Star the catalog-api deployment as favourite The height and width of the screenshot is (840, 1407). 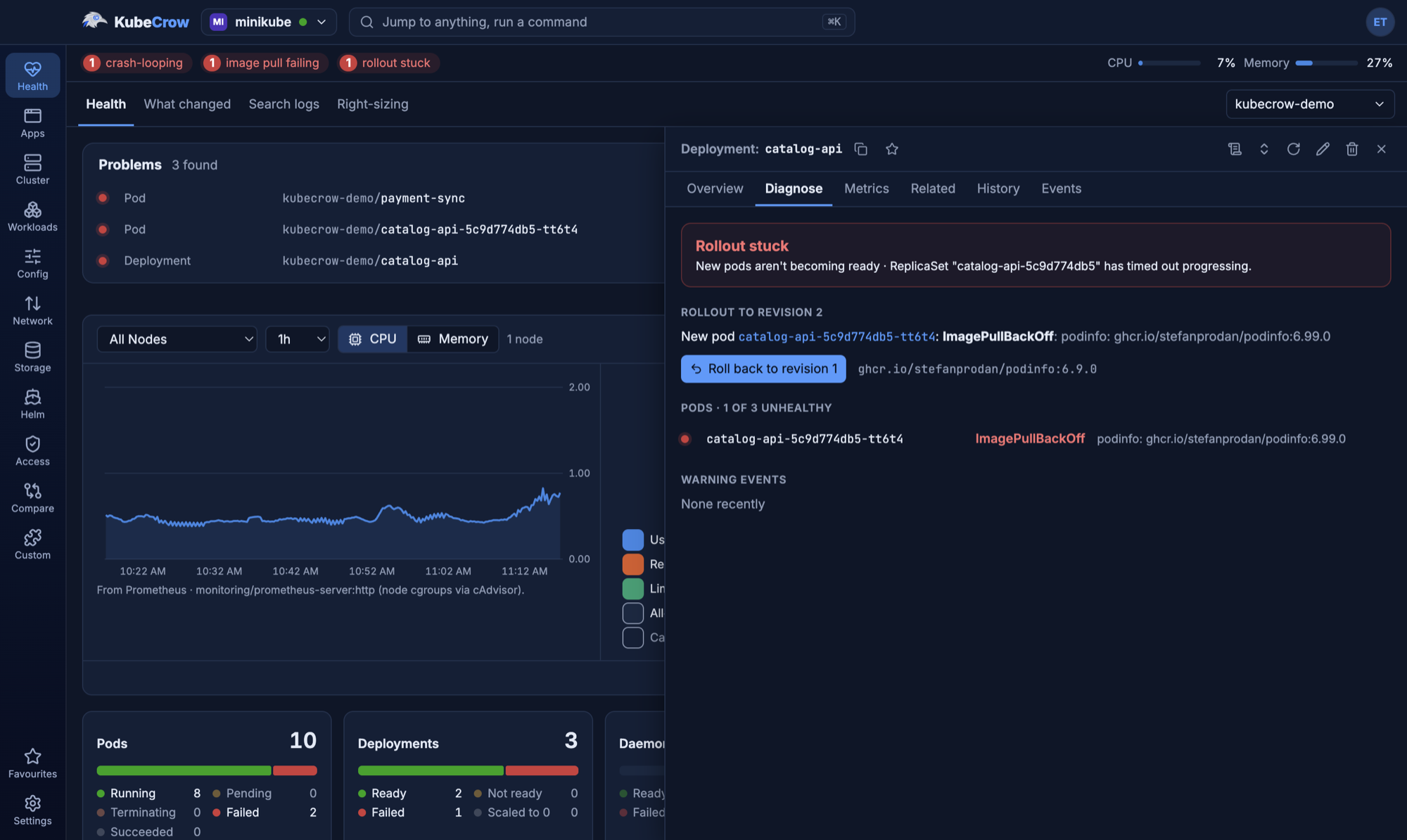(892, 149)
